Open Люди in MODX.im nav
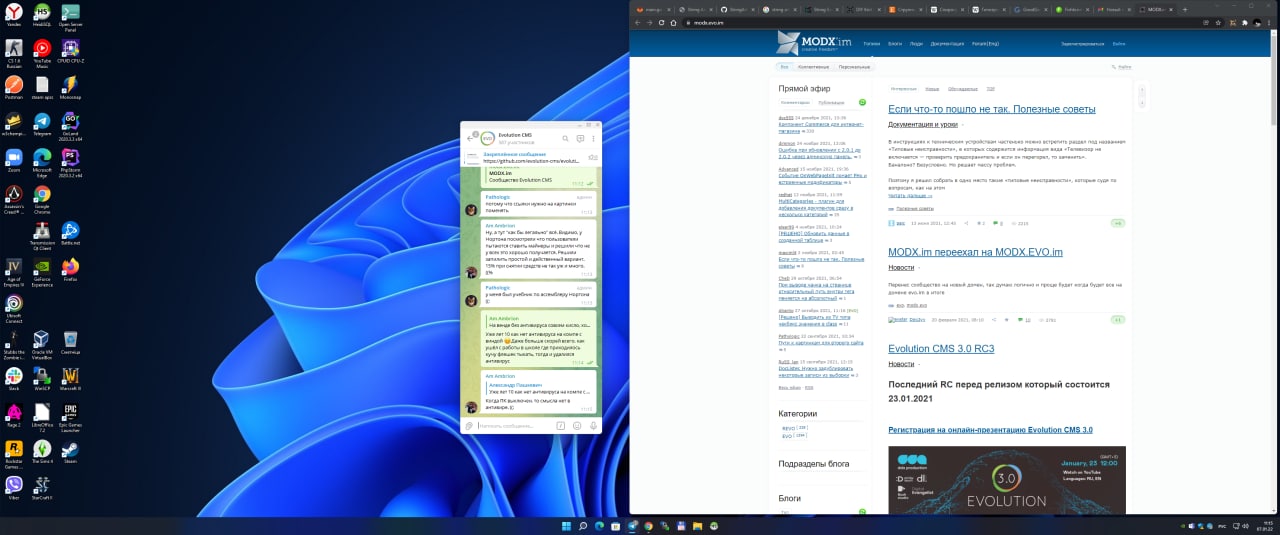The height and width of the screenshot is (535, 1280). (x=916, y=44)
